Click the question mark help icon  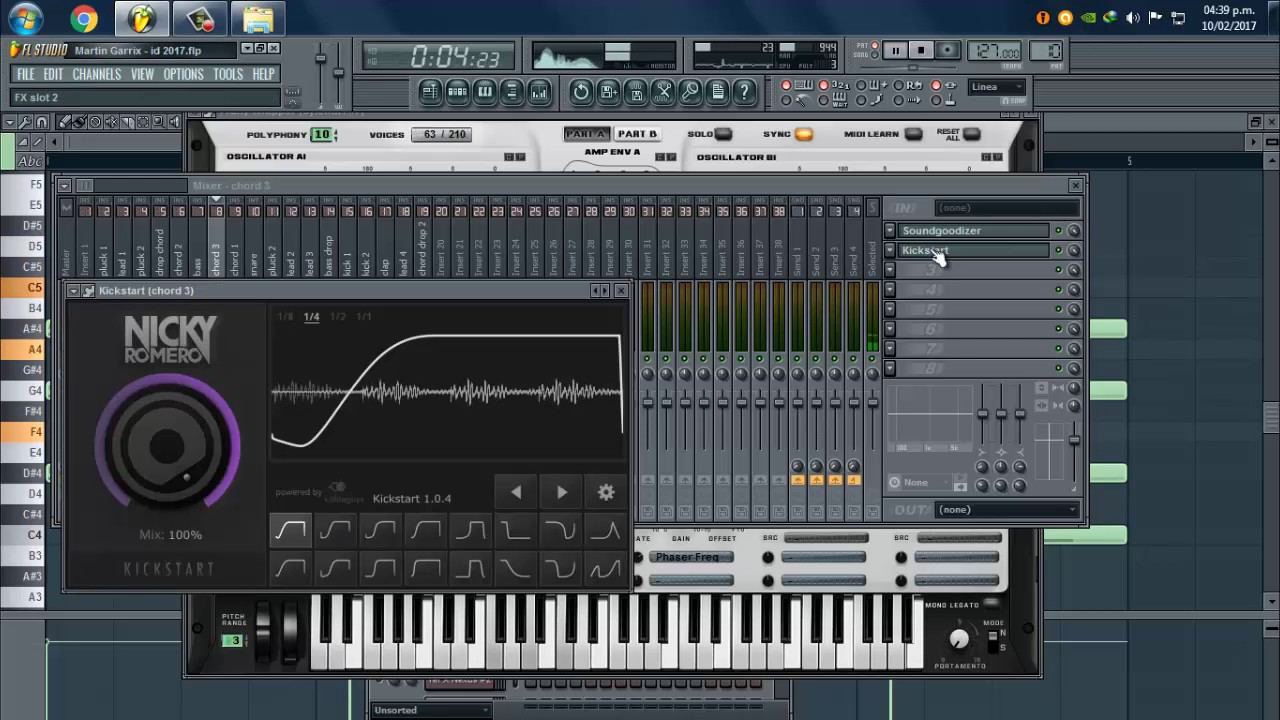point(744,92)
